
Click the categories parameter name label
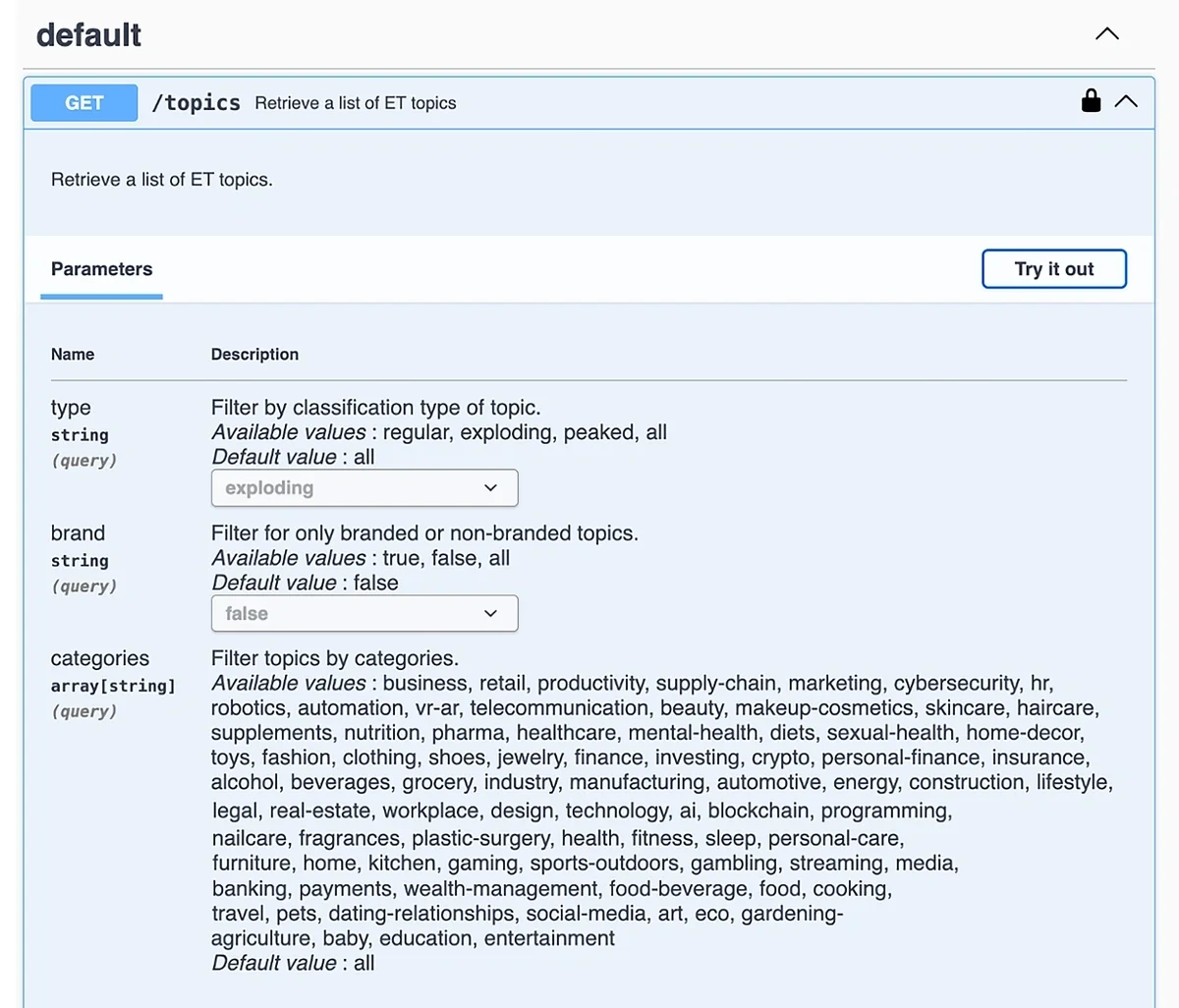click(x=99, y=658)
